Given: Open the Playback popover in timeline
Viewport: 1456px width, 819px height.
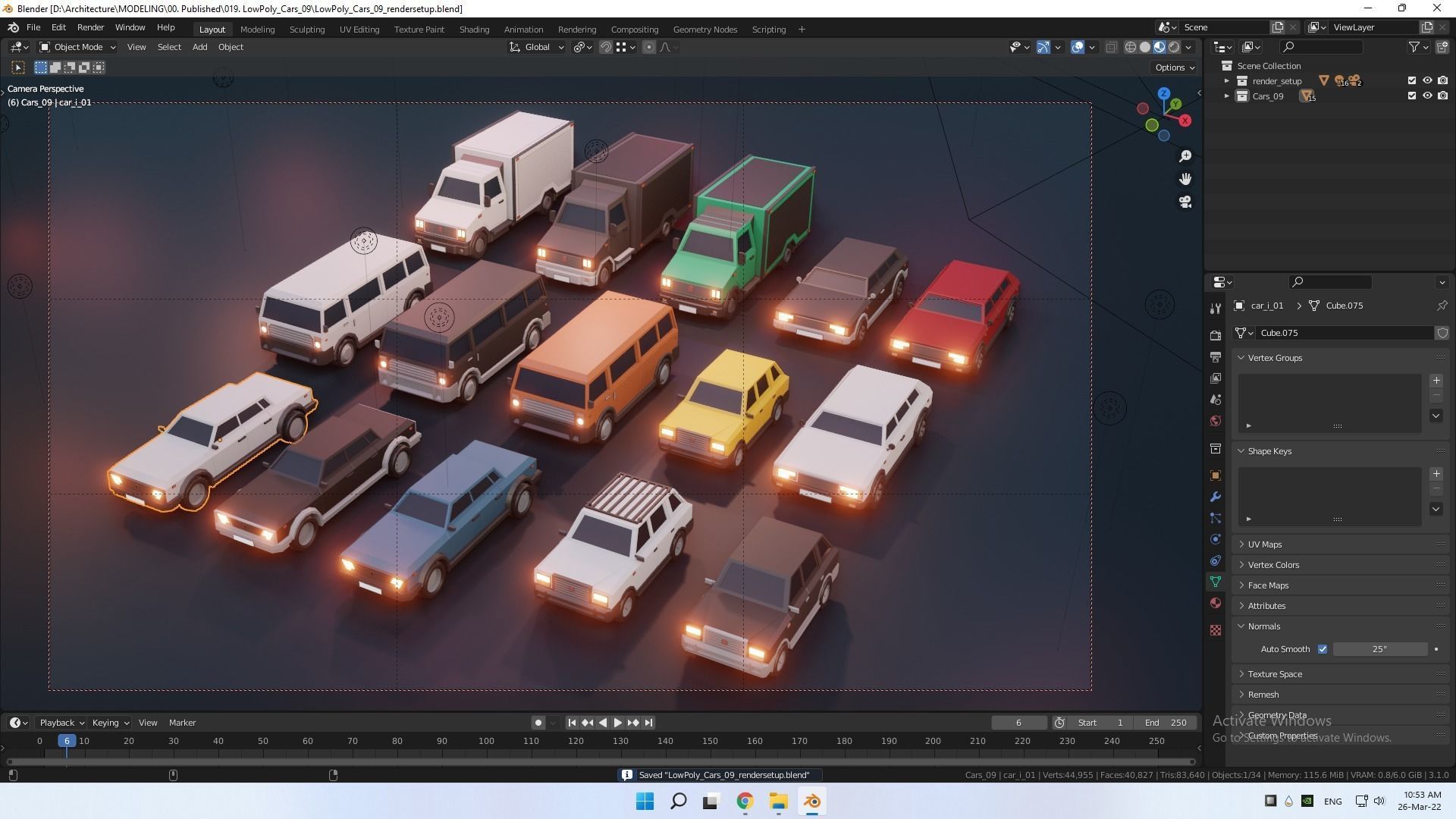Looking at the screenshot, I should coord(61,723).
